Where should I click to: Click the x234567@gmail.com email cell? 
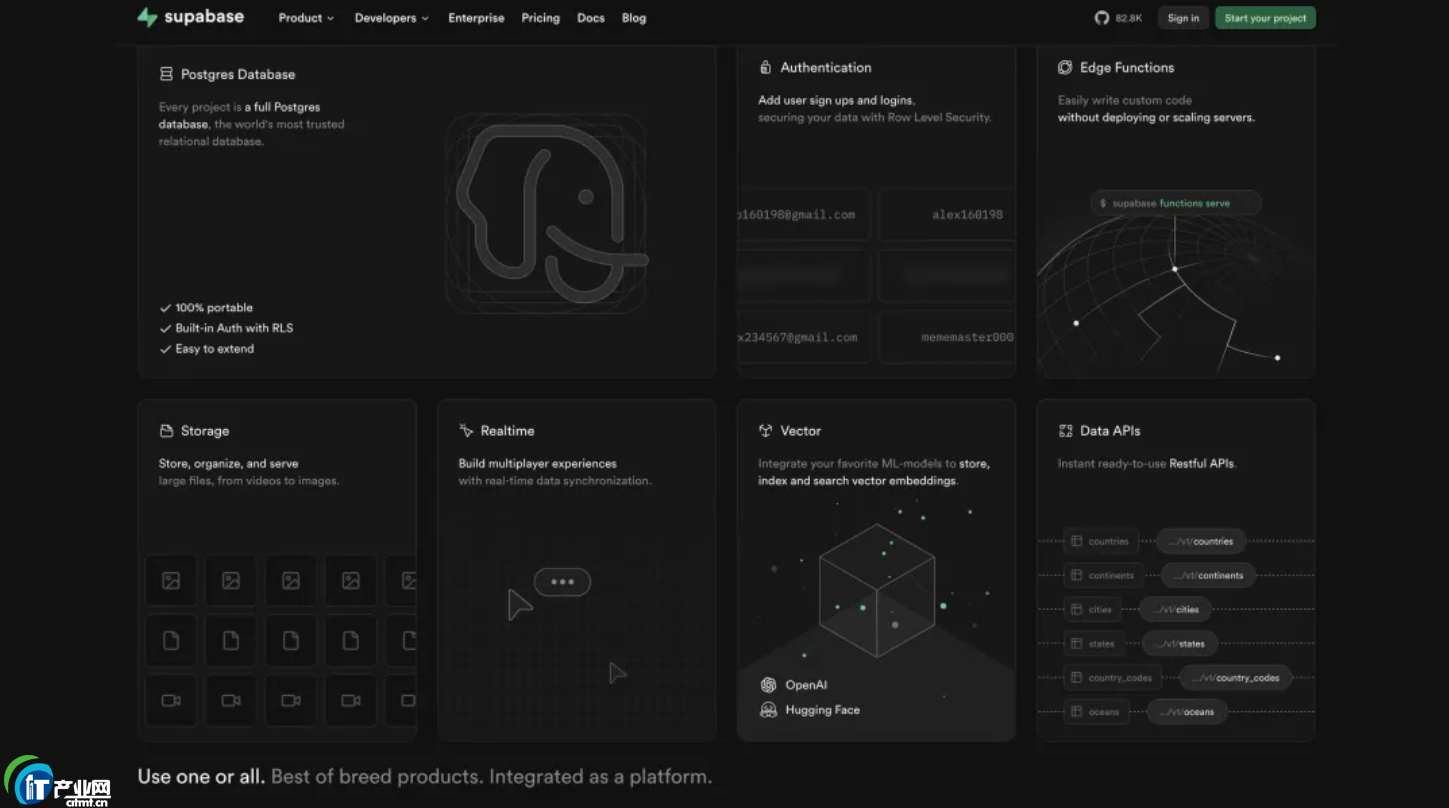click(x=803, y=337)
